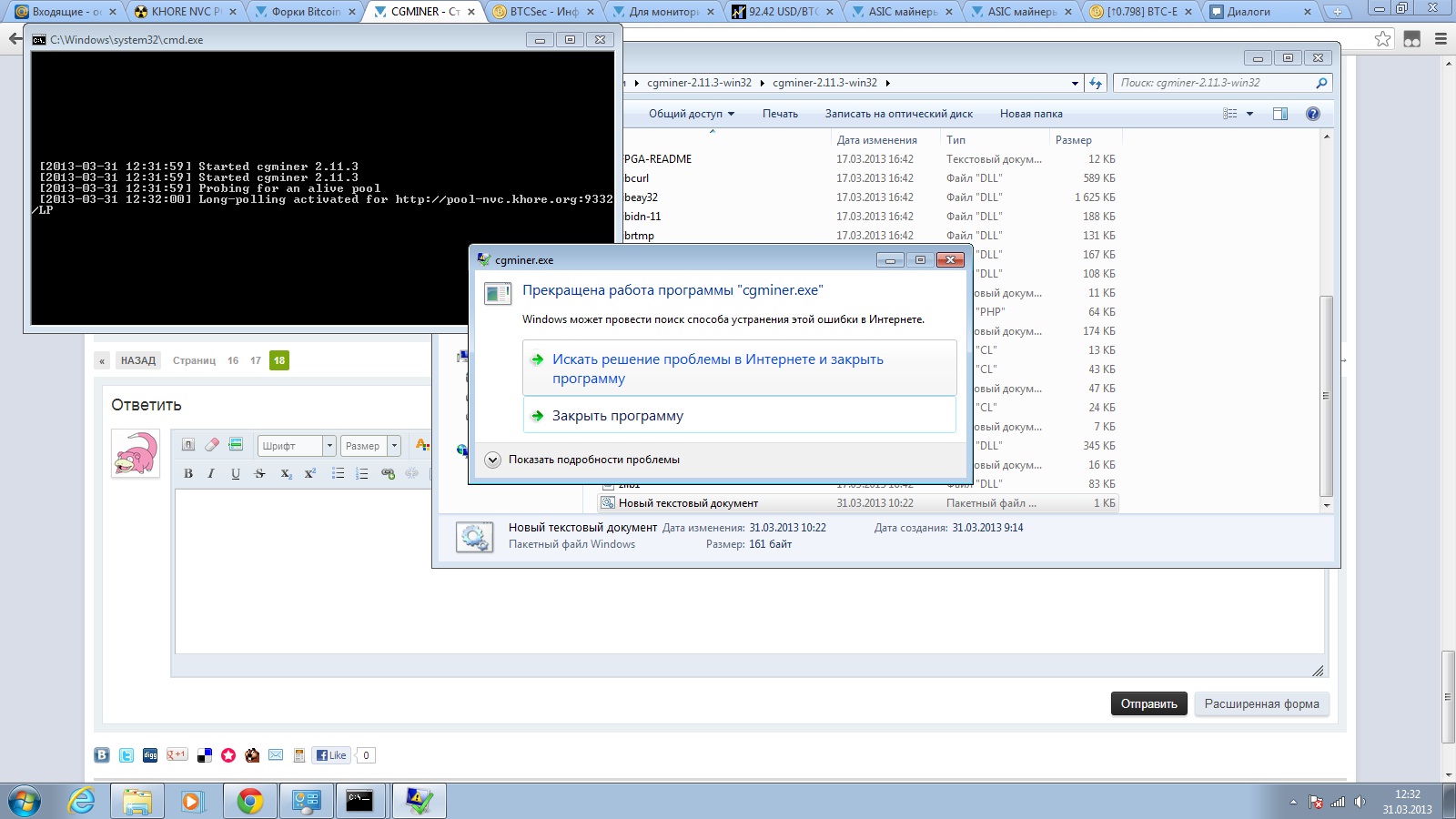Switch to Форки Bitcoin tab
Viewport: 1456px width, 819px height.
tap(305, 12)
